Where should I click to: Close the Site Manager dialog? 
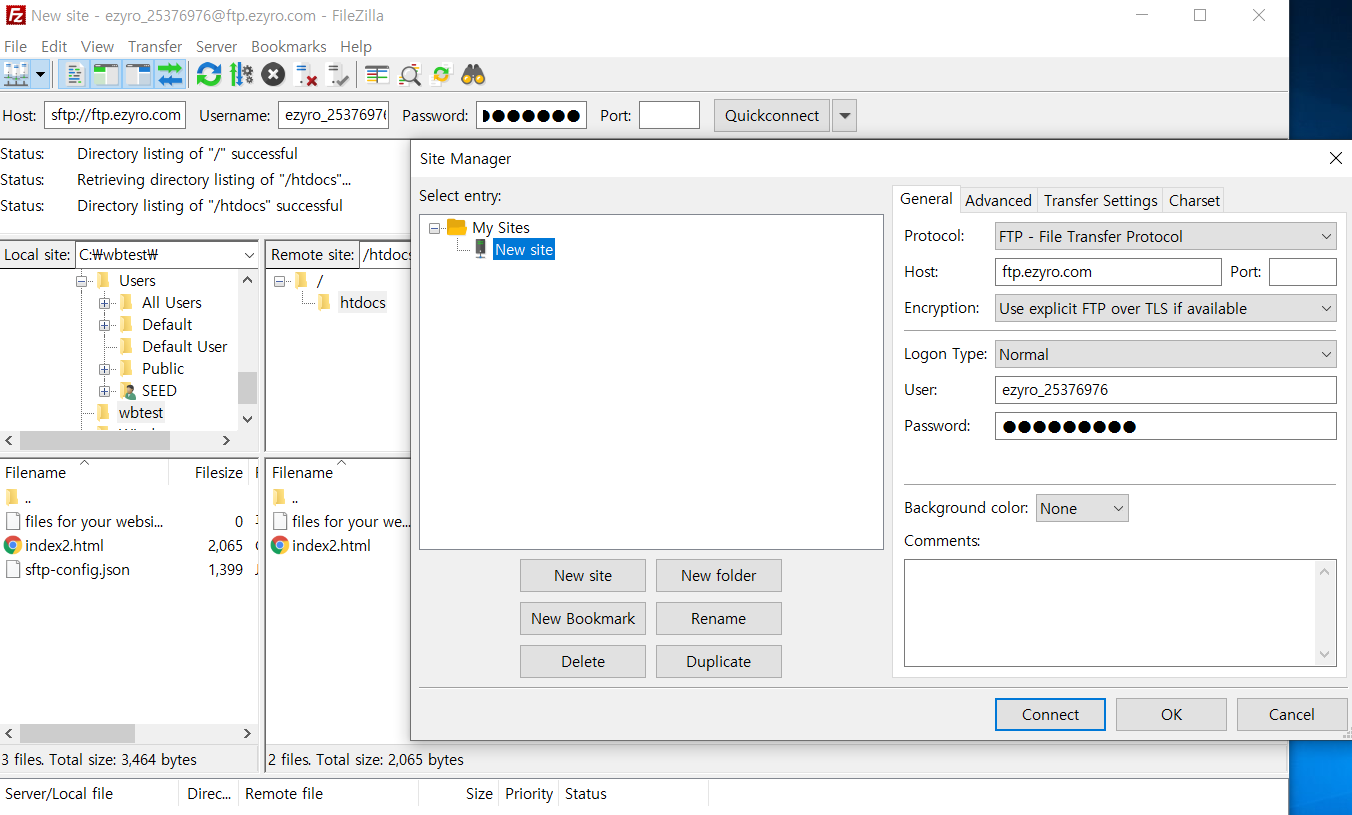pyautogui.click(x=1335, y=158)
